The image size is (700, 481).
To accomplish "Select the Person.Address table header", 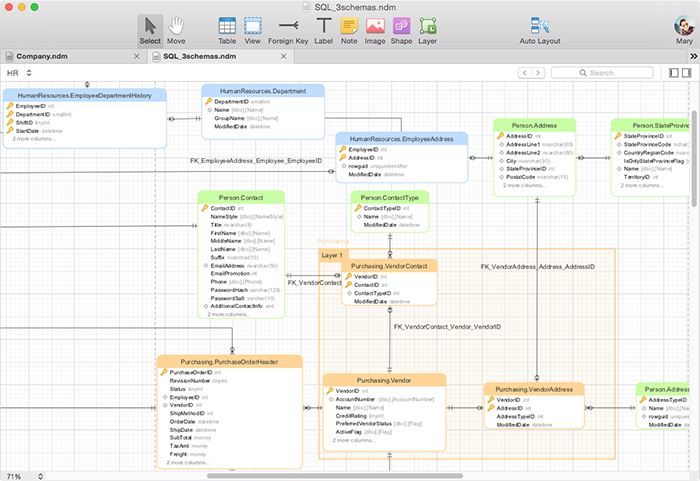I will point(534,125).
